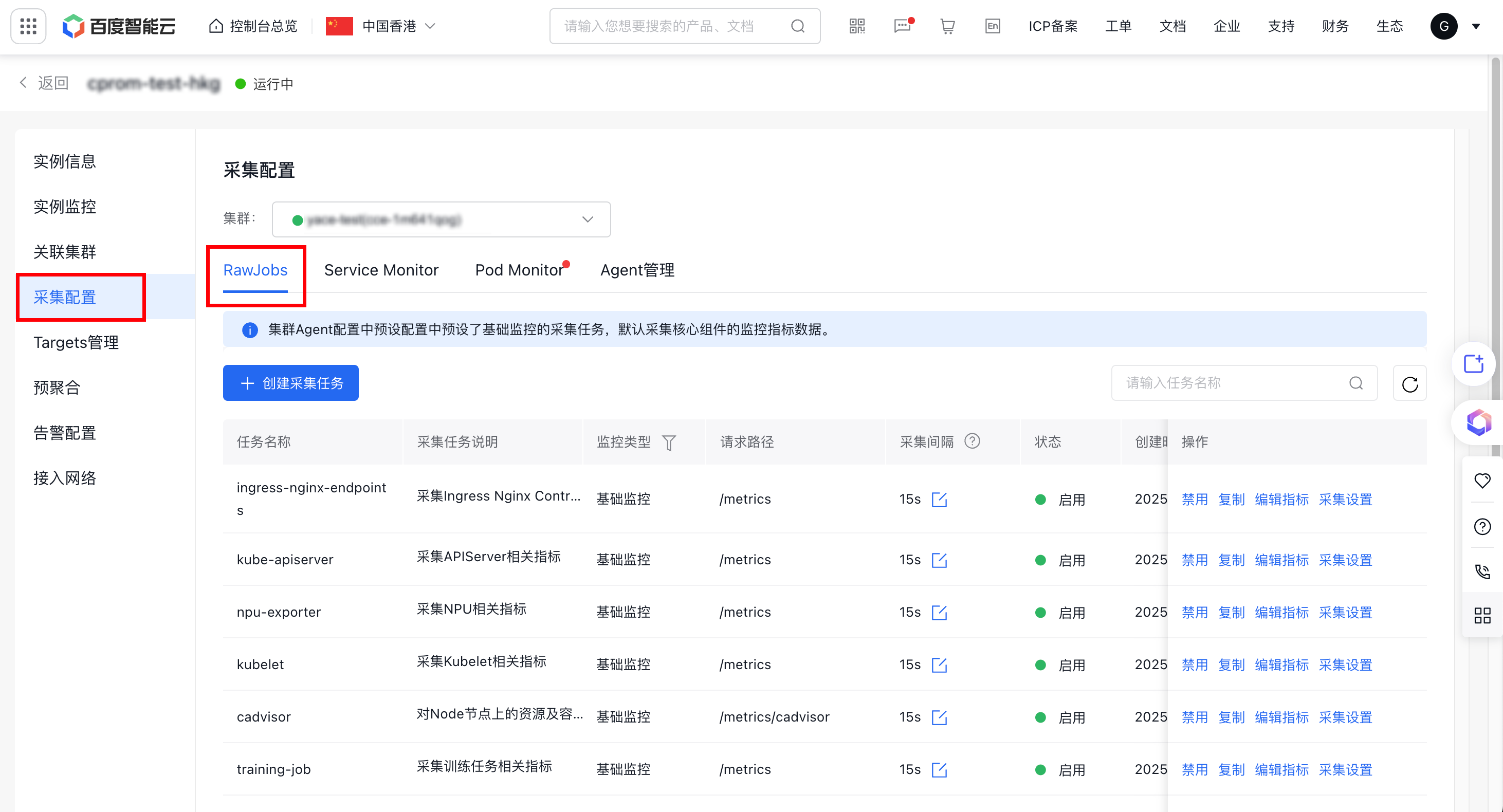This screenshot has height=812, width=1503.
Task: Click 采集设置 for kubelet
Action: (1346, 665)
